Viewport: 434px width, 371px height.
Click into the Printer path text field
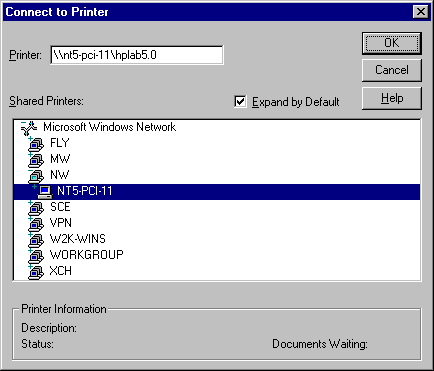137,55
